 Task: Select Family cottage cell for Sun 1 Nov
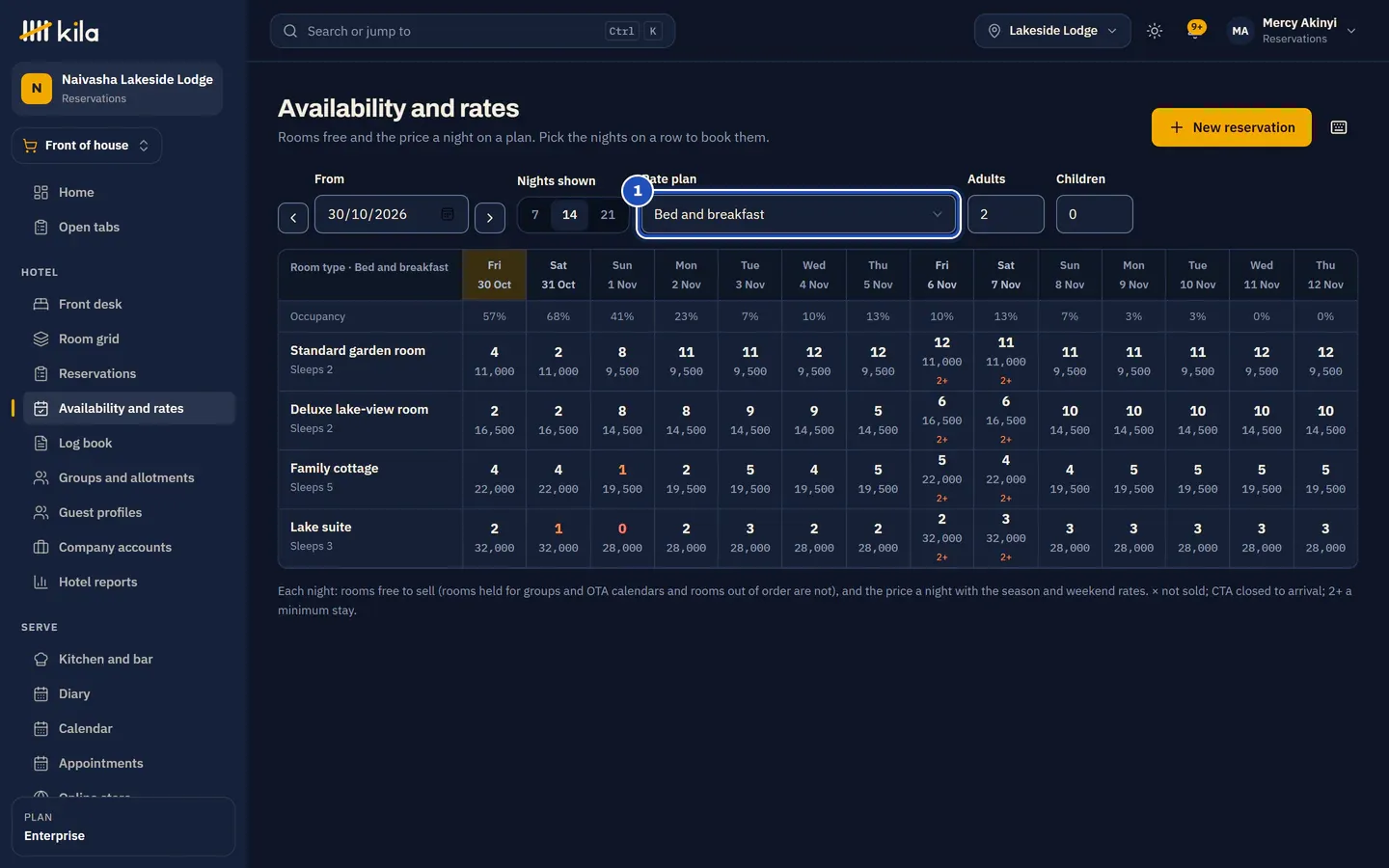click(x=622, y=479)
